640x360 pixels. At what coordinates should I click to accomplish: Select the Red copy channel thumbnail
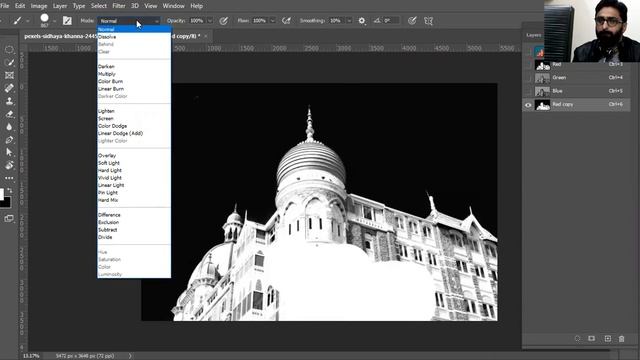(542, 105)
